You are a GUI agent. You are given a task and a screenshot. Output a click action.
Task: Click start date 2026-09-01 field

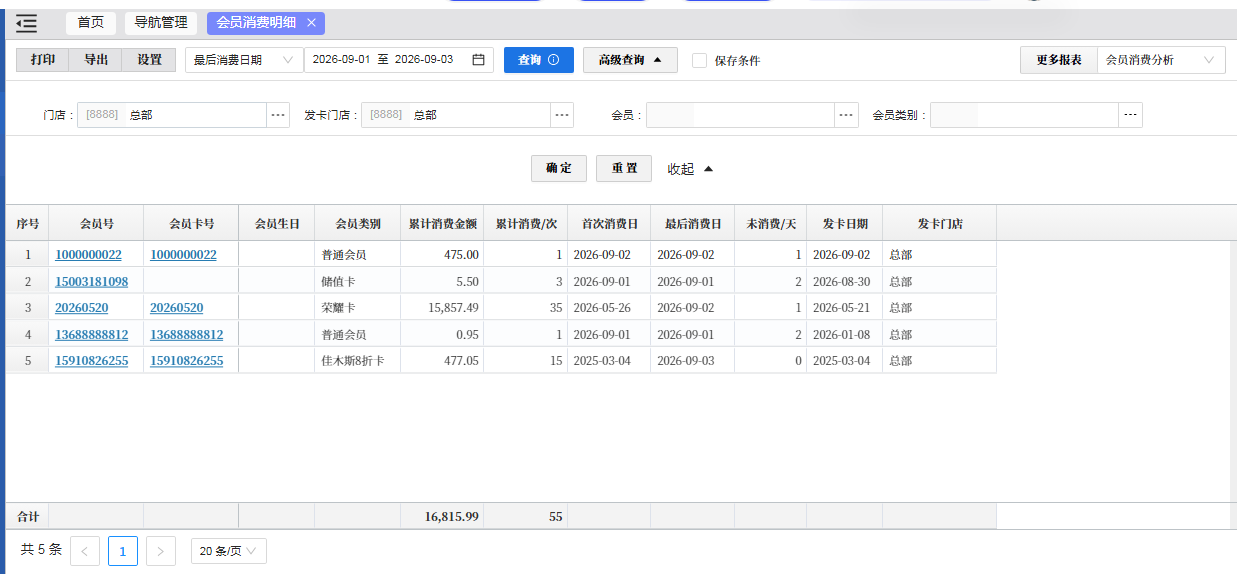(341, 60)
